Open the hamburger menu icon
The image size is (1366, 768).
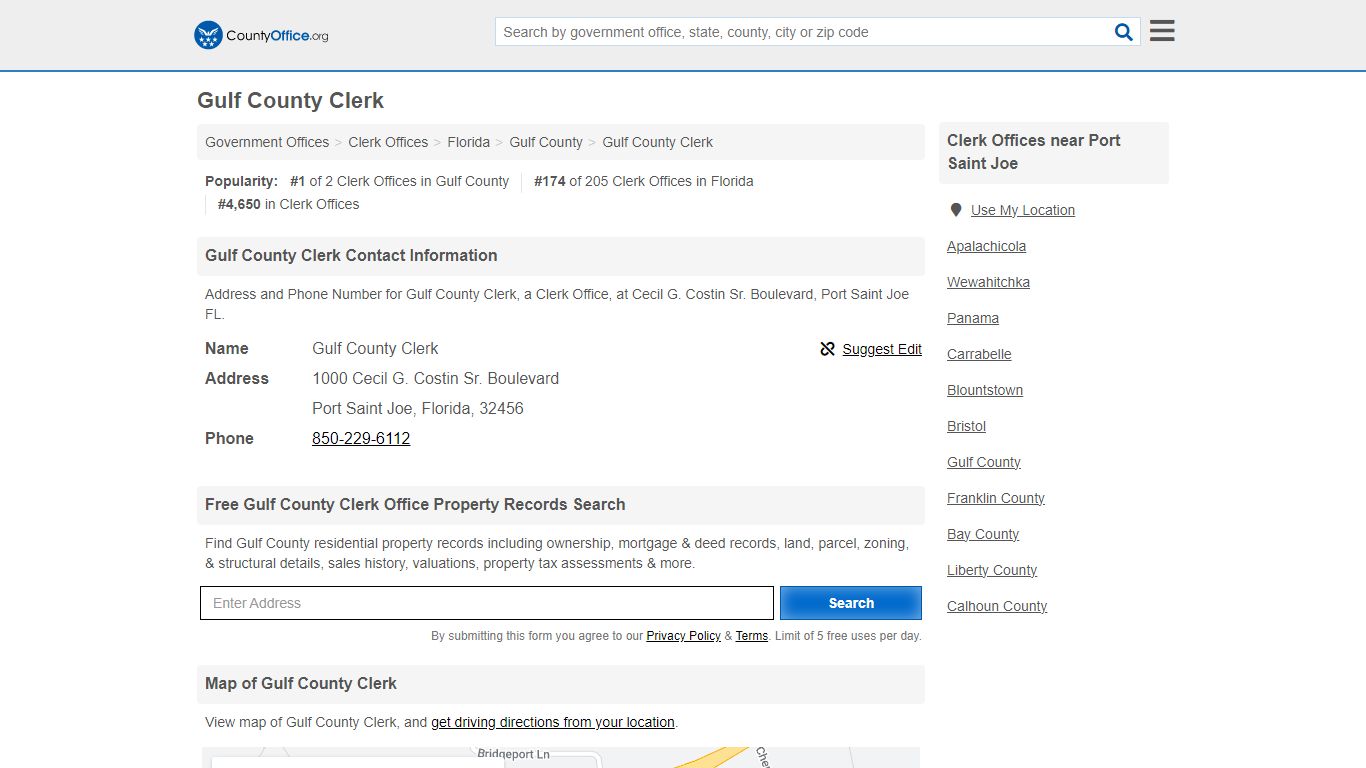point(1162,31)
